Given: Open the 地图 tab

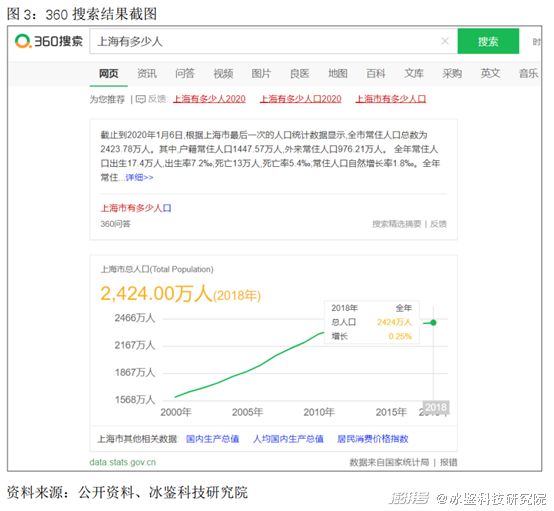Looking at the screenshot, I should pos(337,74).
